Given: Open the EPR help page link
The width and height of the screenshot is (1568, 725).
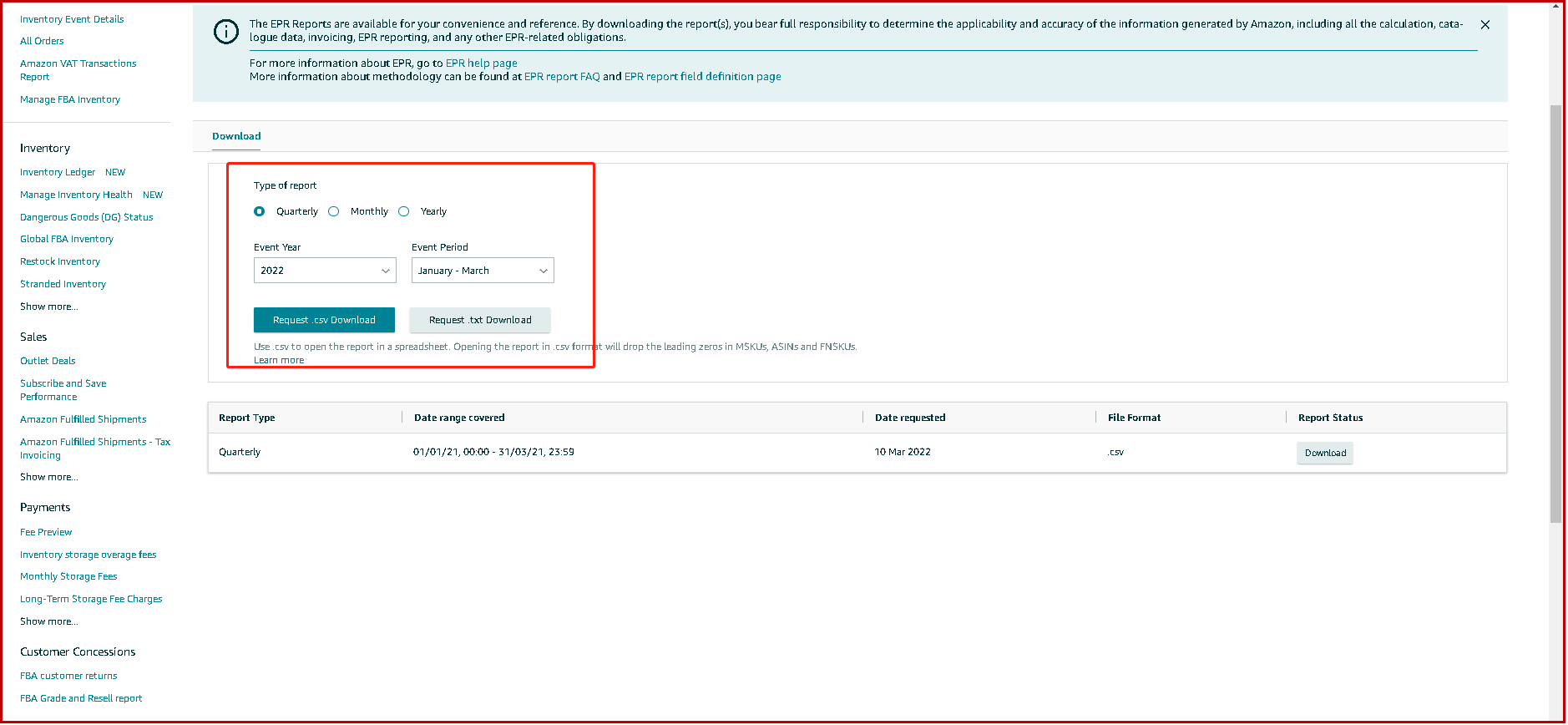Looking at the screenshot, I should tap(481, 63).
